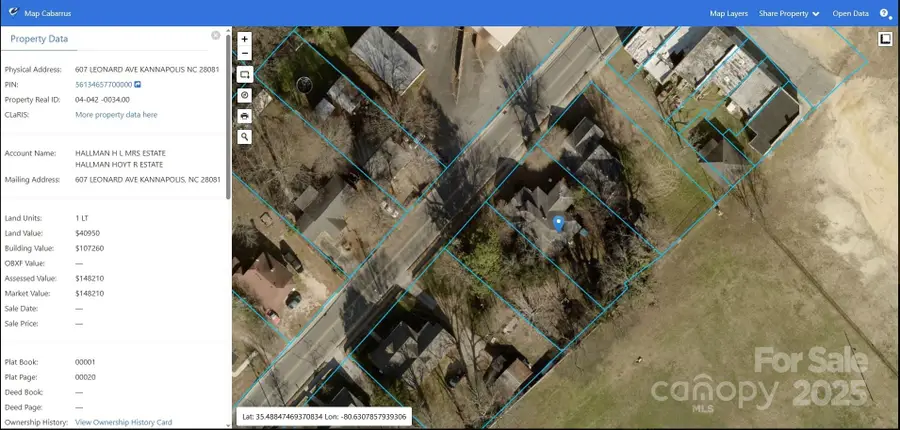The image size is (900, 430).
Task: Open the map search tool
Action: tap(245, 137)
